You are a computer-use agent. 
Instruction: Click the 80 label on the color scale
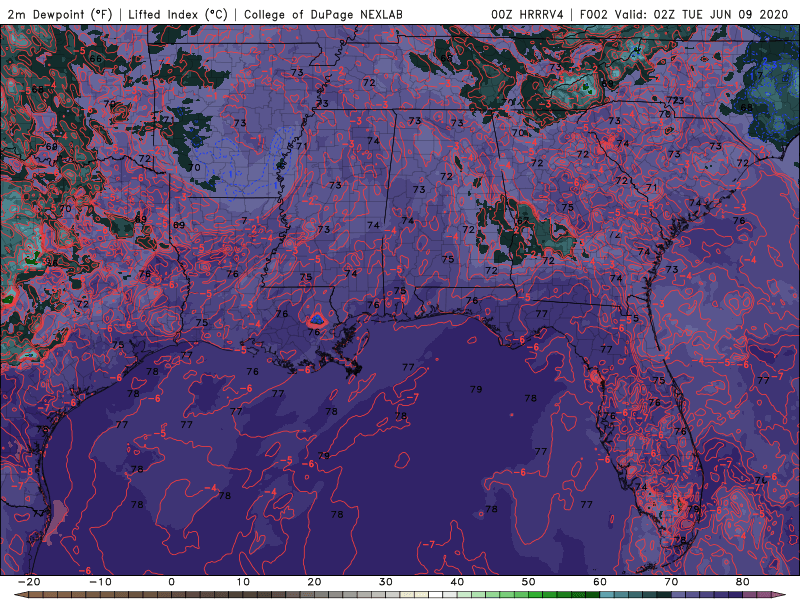(x=743, y=582)
